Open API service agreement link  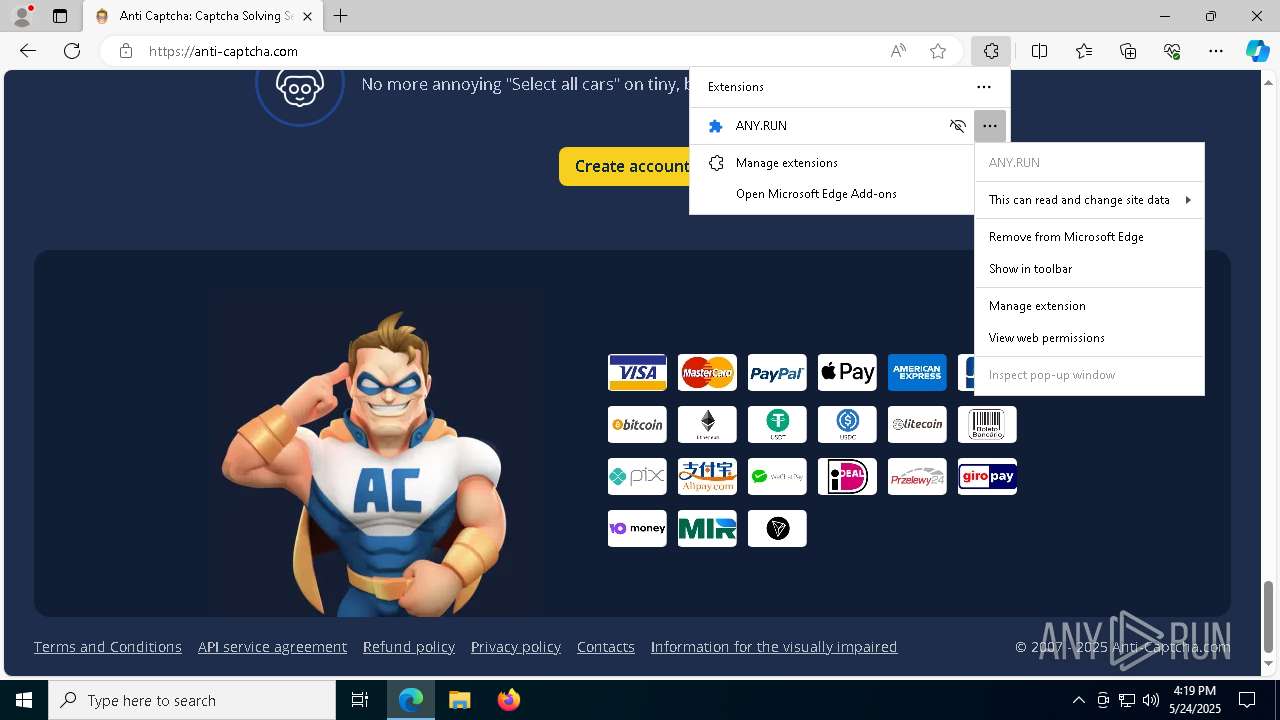click(x=272, y=647)
